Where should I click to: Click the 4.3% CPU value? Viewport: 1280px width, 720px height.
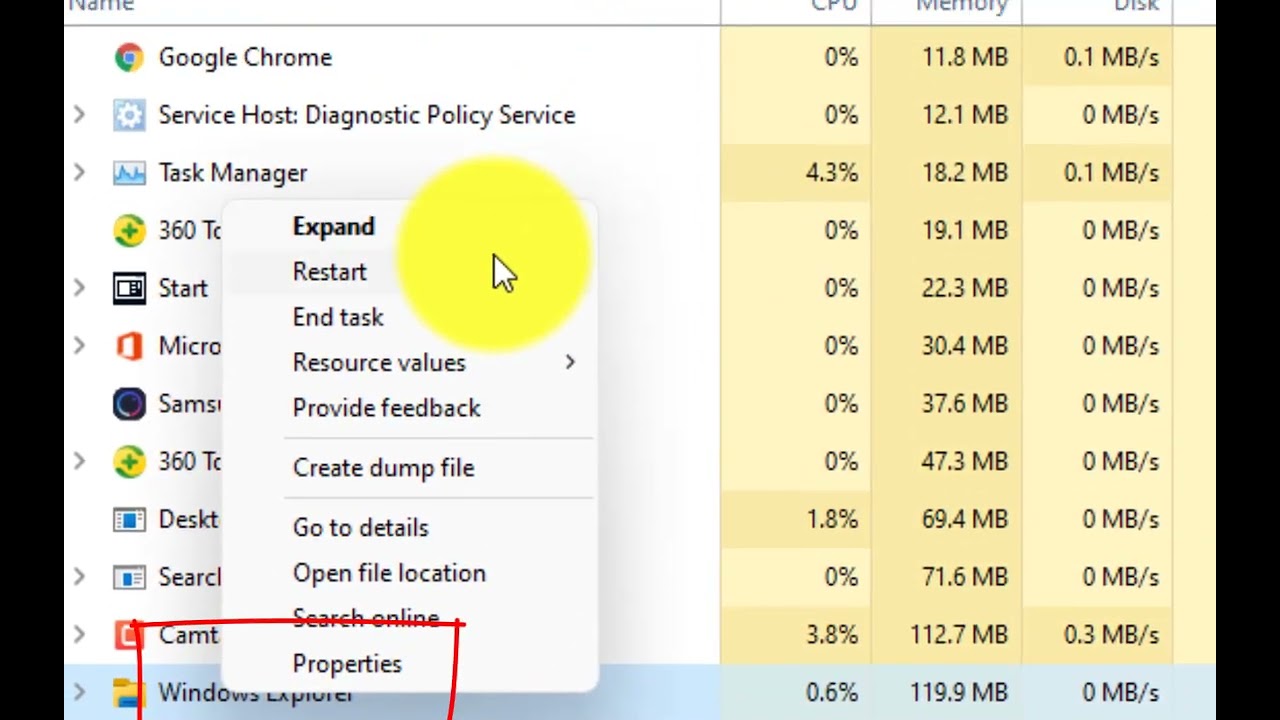[x=832, y=173]
